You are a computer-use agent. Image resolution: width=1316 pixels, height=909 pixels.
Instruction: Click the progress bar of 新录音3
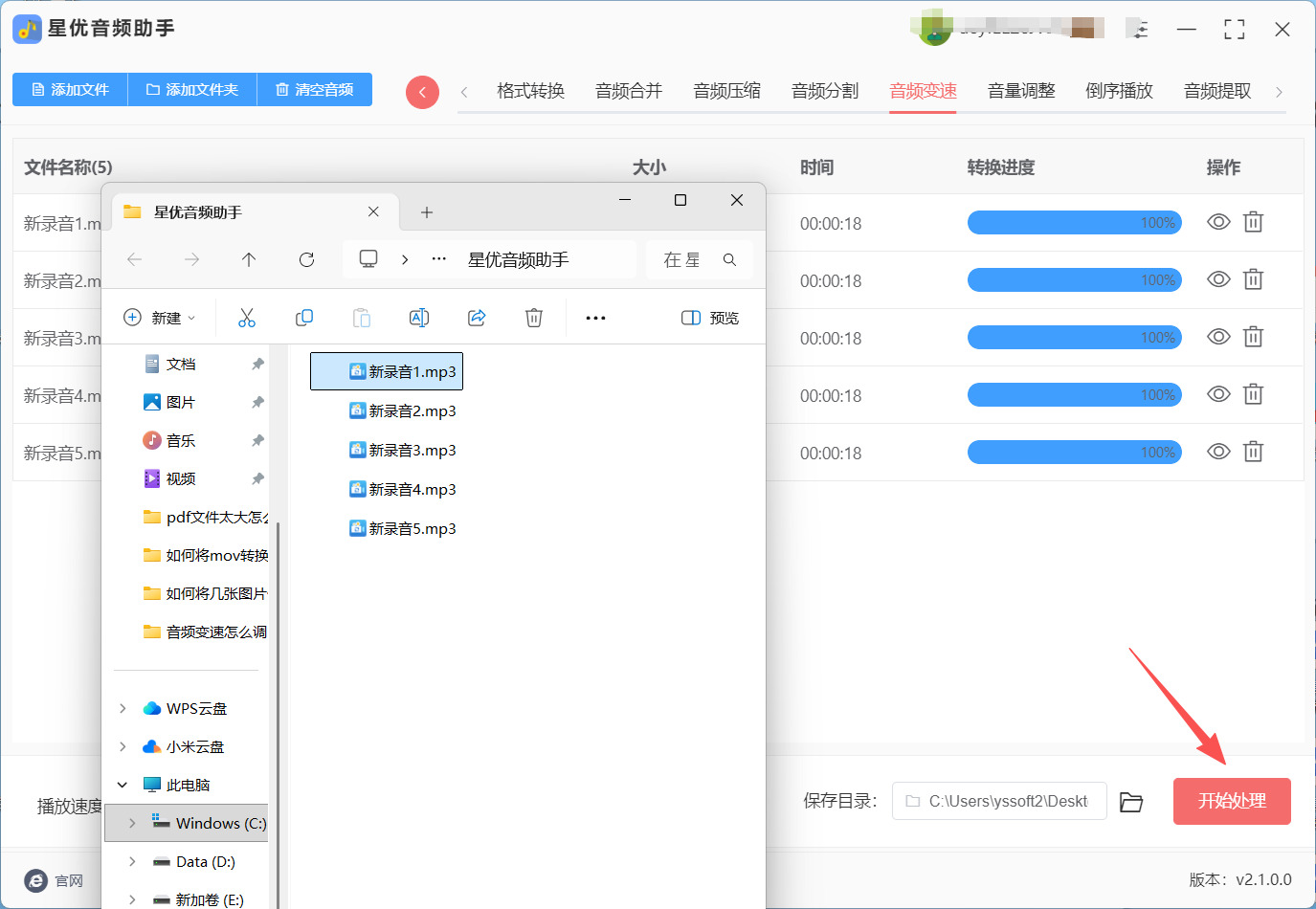(x=1074, y=338)
